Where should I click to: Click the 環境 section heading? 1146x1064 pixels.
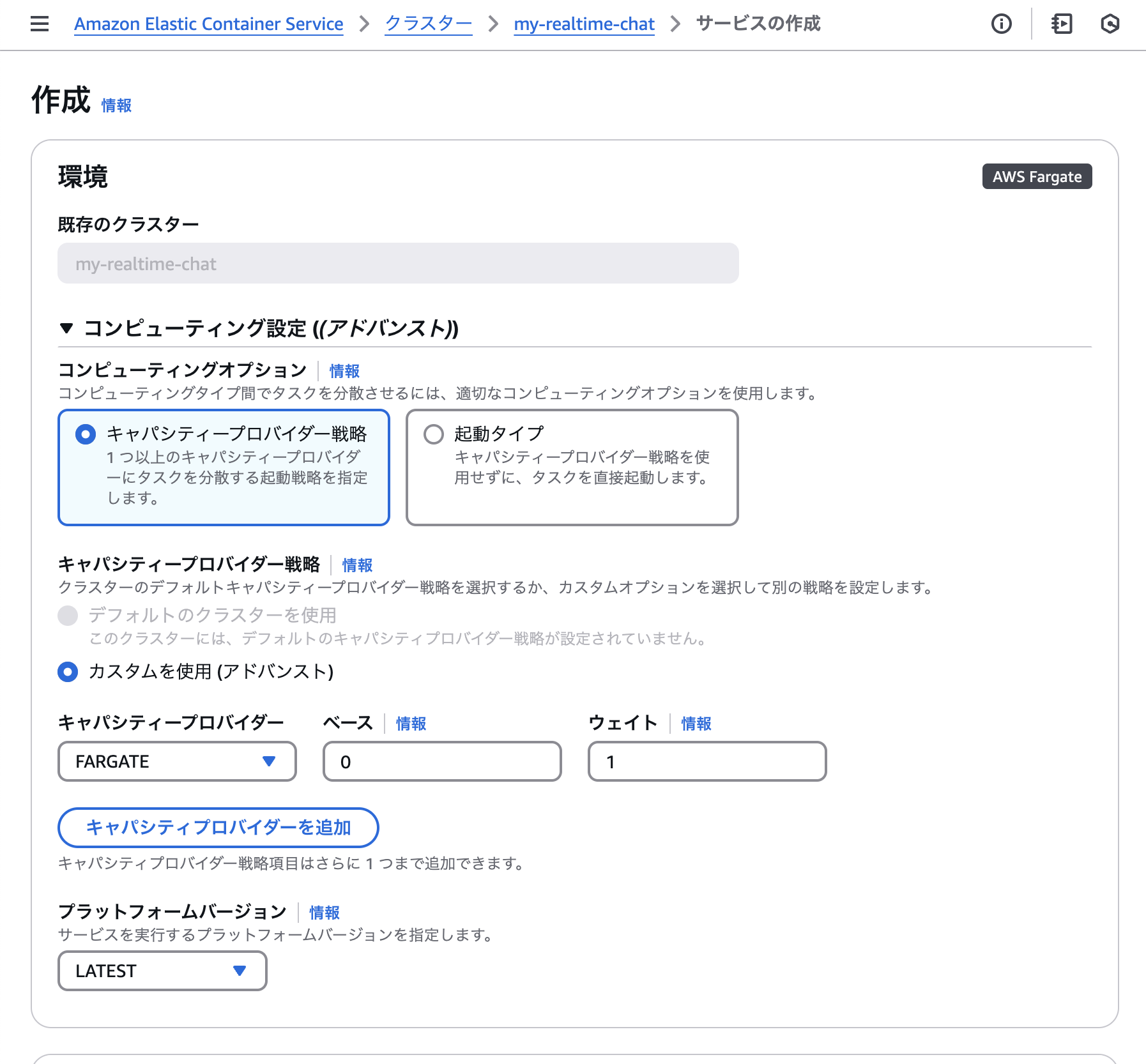coord(83,176)
